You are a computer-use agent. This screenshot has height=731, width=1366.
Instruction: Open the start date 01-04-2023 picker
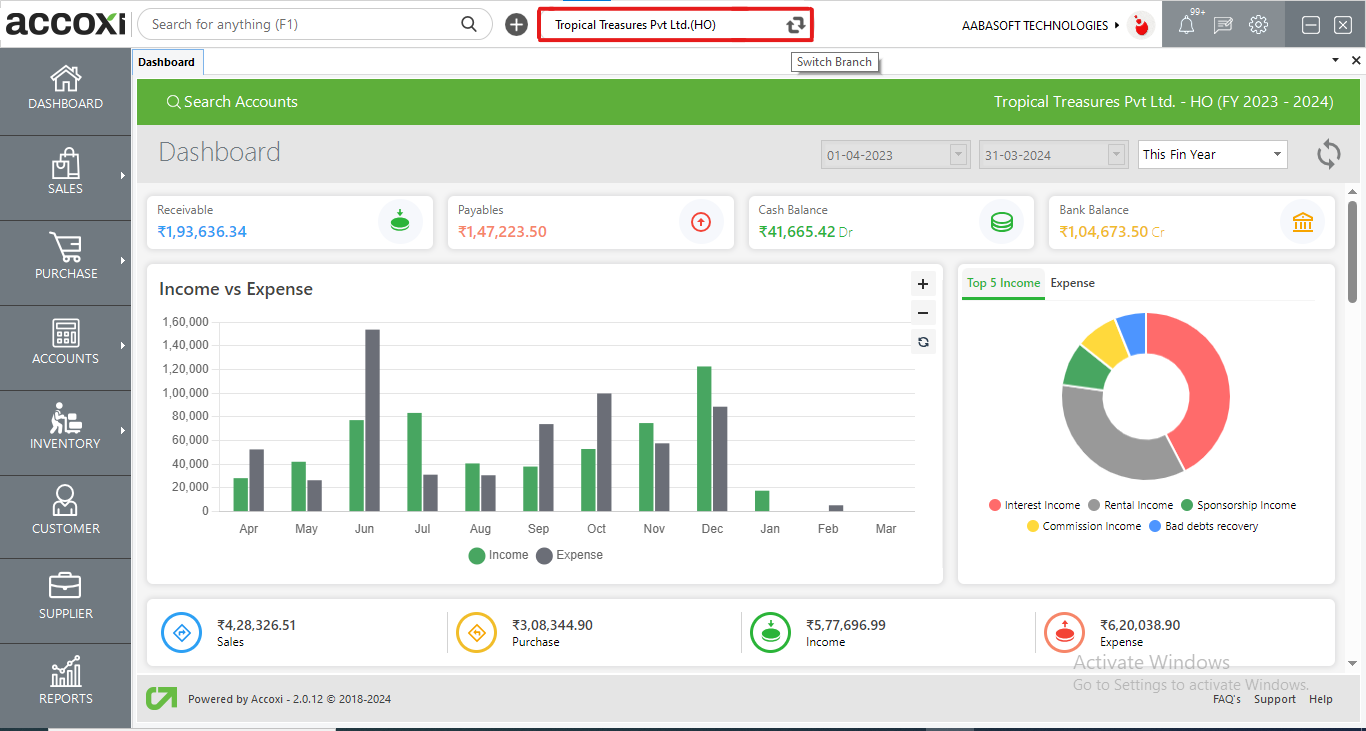[959, 155]
